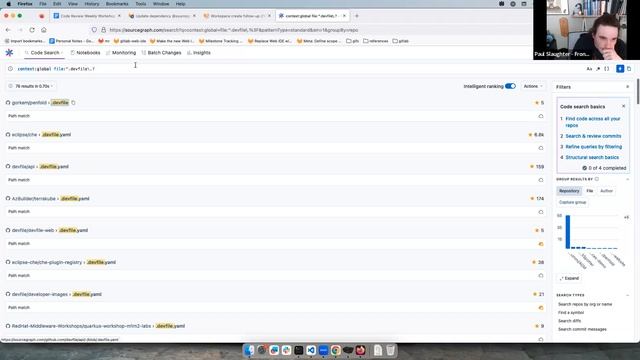The width and height of the screenshot is (640, 360).
Task: Select Author grouping option
Action: (607, 191)
